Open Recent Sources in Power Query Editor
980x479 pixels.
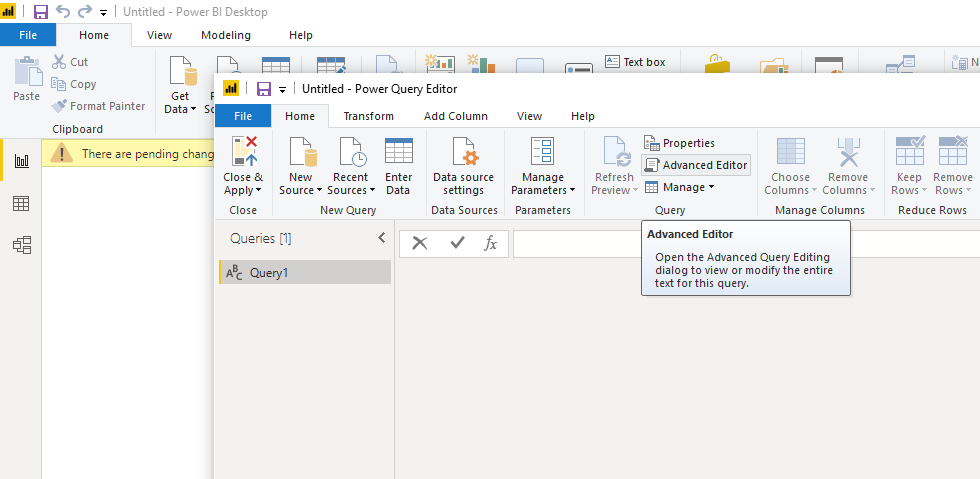point(351,166)
